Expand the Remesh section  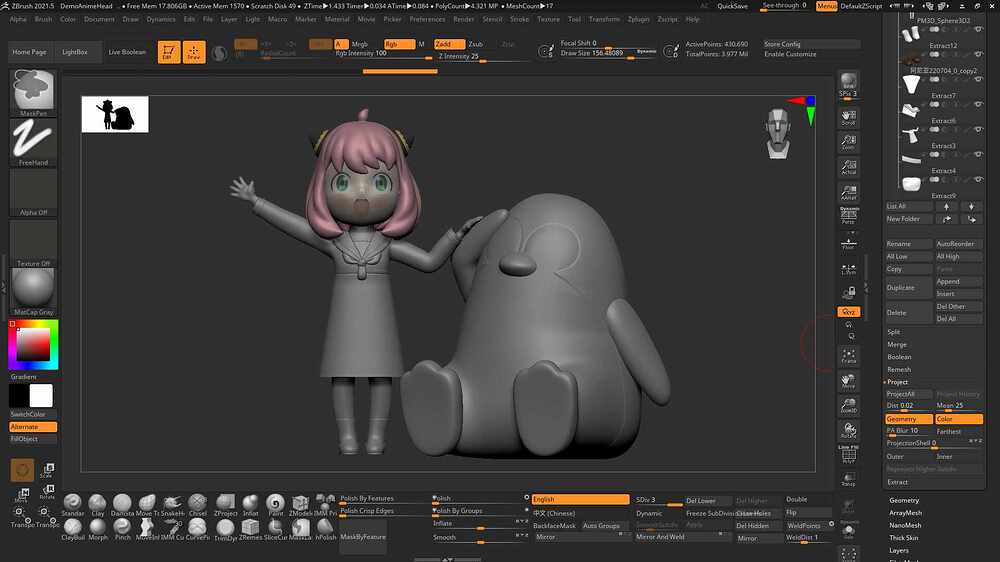(899, 369)
